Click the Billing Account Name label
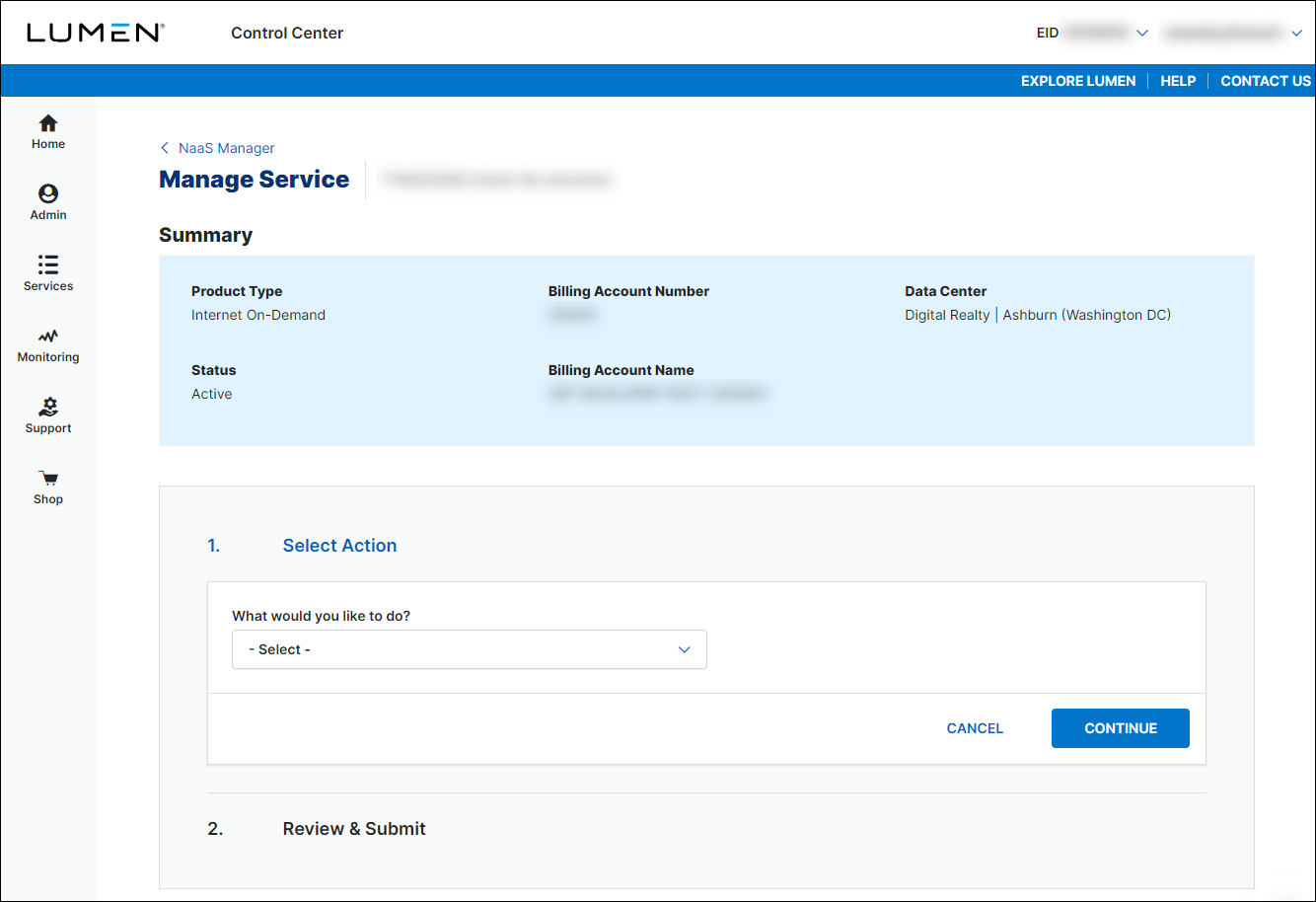 pos(621,370)
